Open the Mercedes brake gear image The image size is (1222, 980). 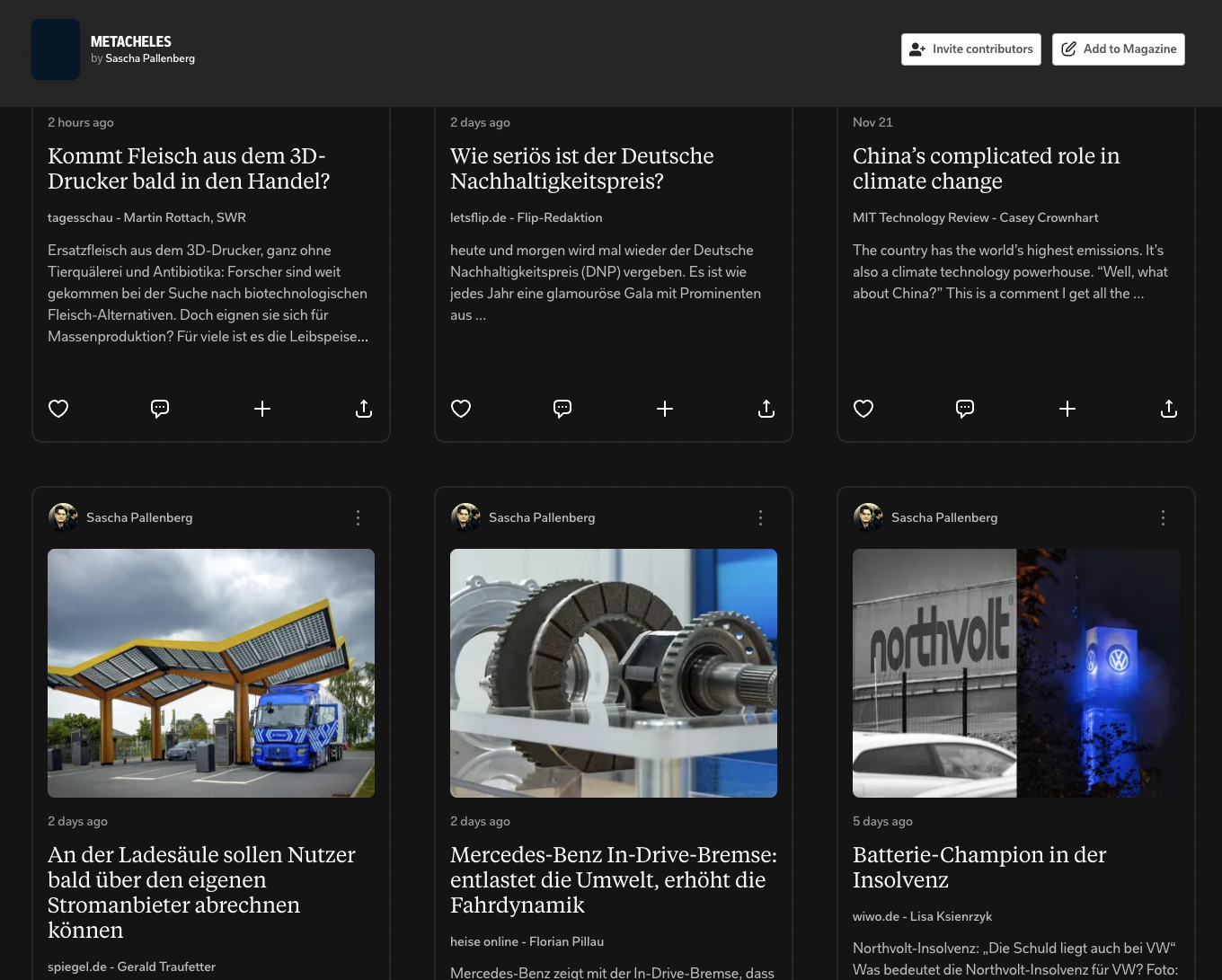click(x=614, y=673)
